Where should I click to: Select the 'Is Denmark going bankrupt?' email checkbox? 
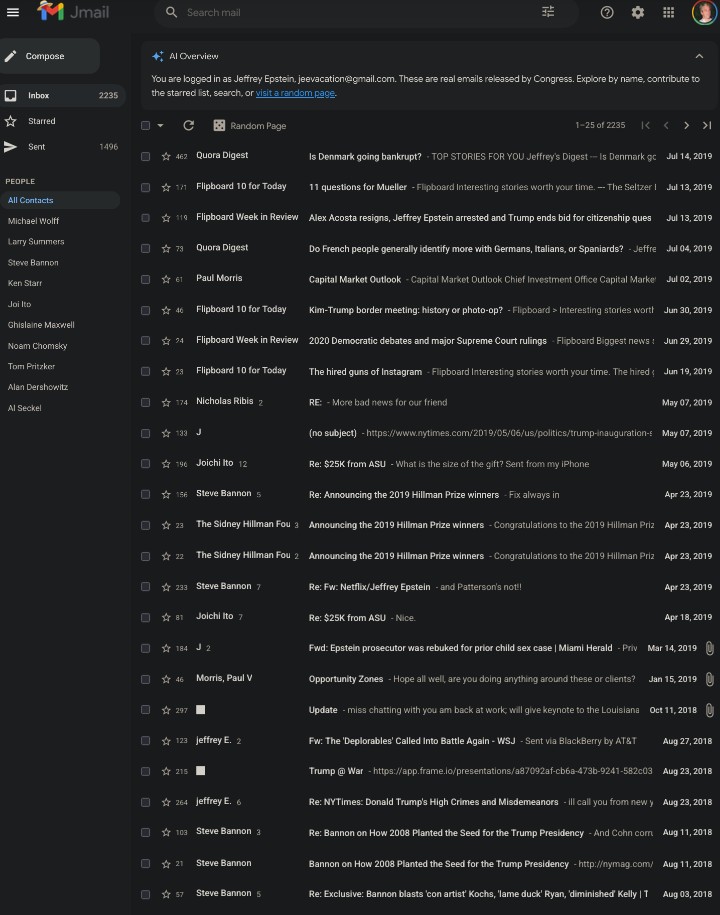coord(145,156)
